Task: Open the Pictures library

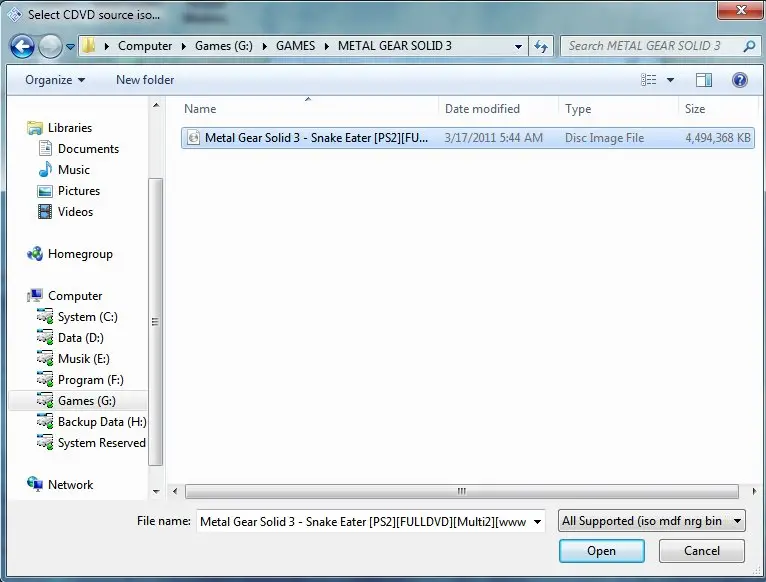Action: click(x=79, y=191)
